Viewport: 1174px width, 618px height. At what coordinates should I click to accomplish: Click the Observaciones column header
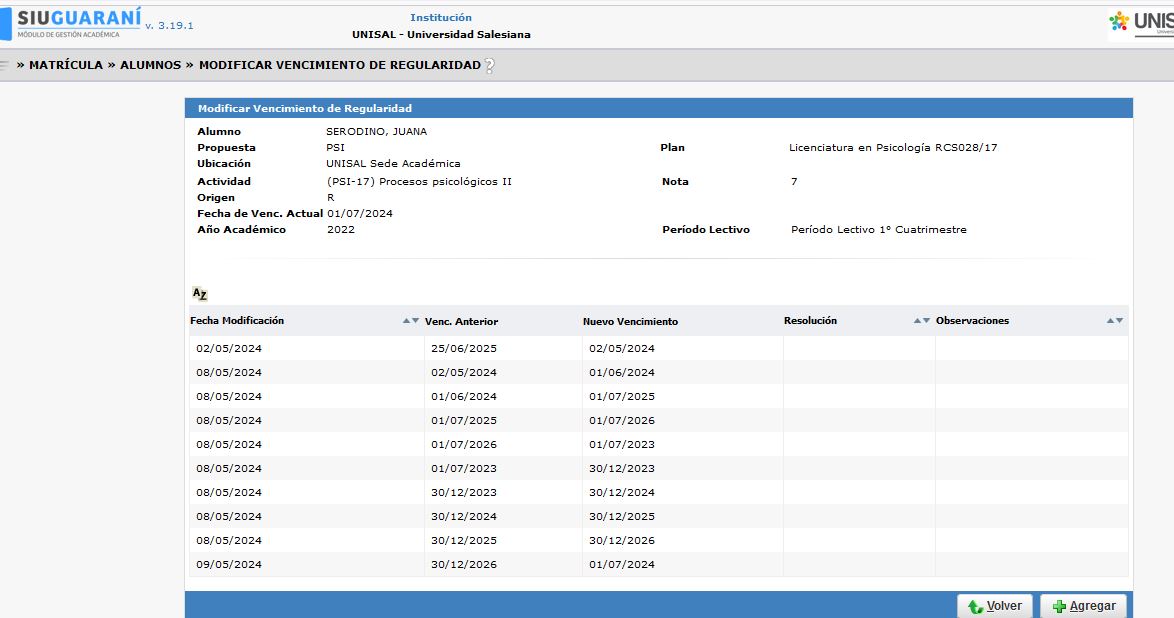[x=973, y=321]
